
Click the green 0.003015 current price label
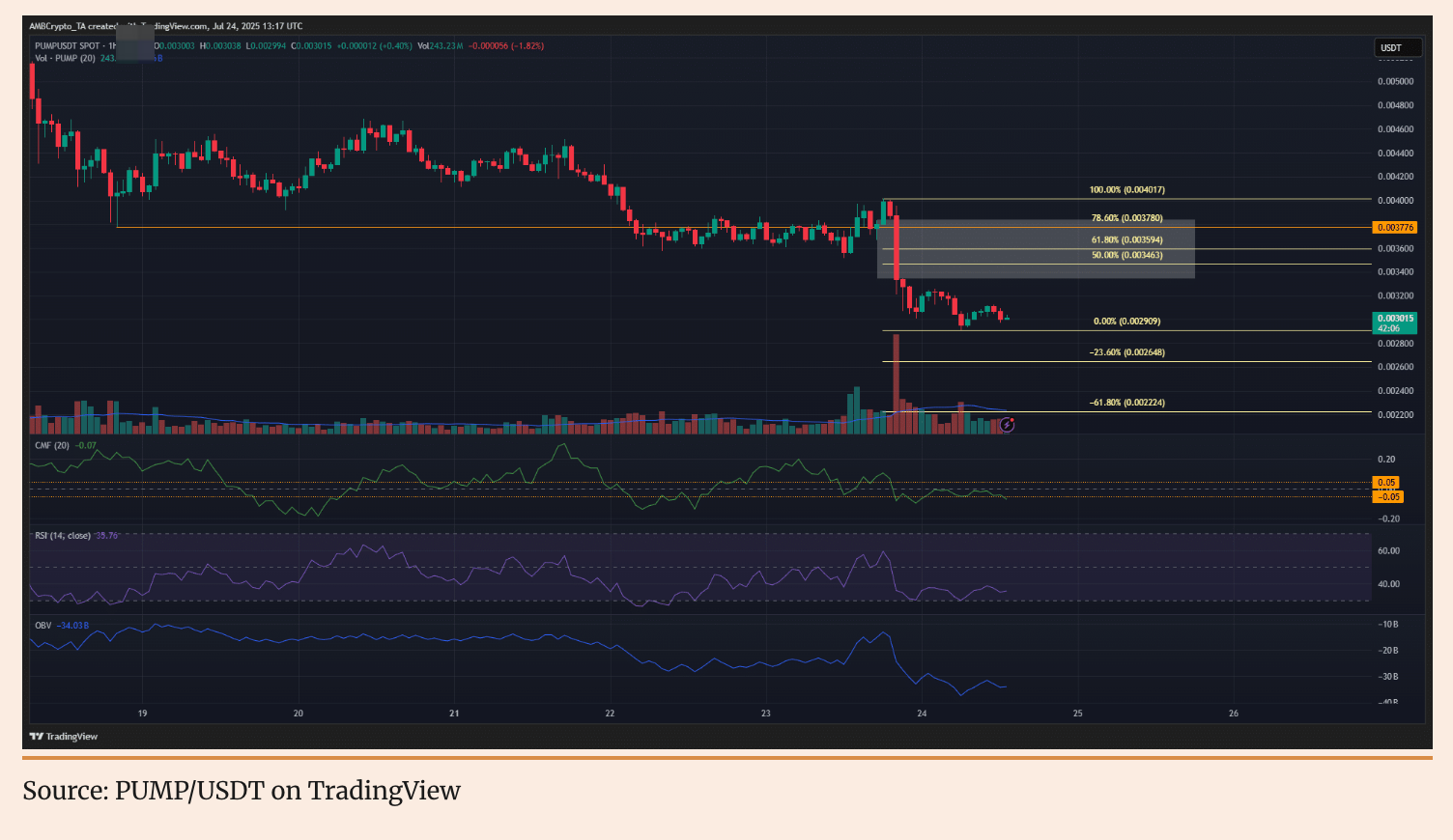coord(1394,319)
